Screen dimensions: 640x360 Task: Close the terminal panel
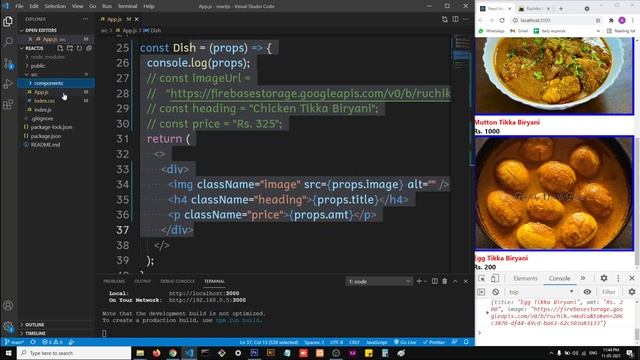[x=466, y=281]
